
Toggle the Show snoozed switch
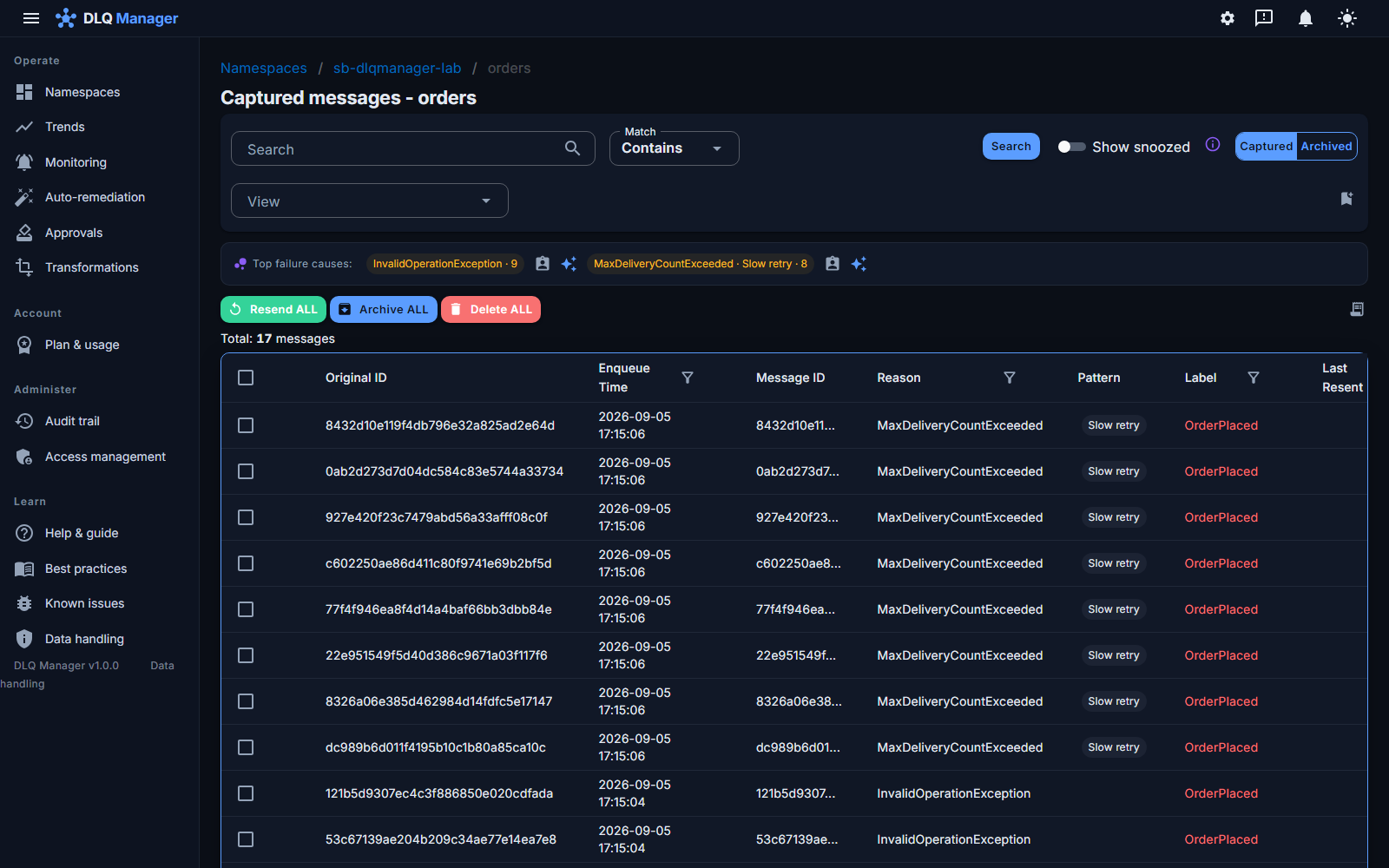pyautogui.click(x=1071, y=147)
